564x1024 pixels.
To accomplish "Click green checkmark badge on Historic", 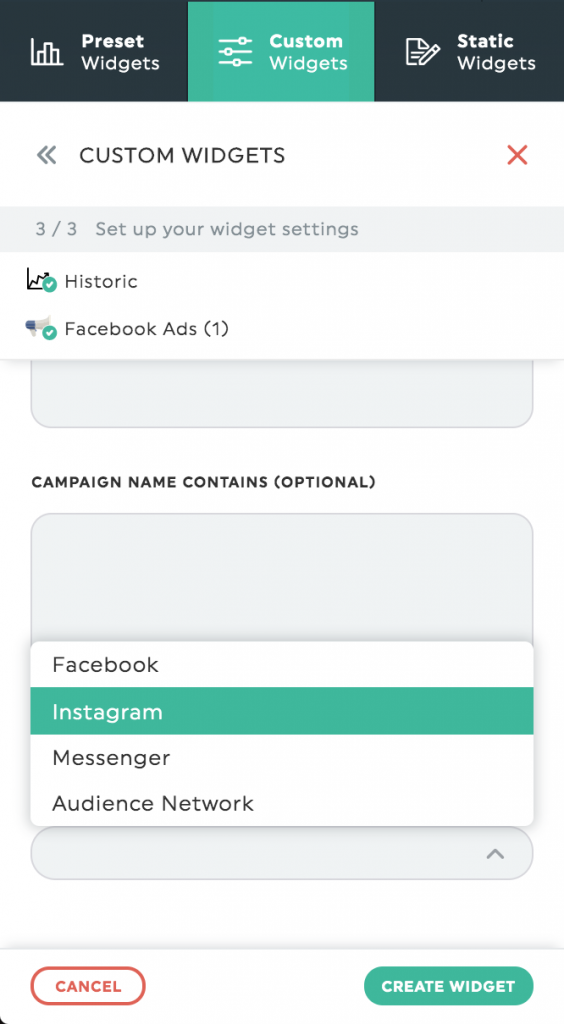I will (x=50, y=285).
